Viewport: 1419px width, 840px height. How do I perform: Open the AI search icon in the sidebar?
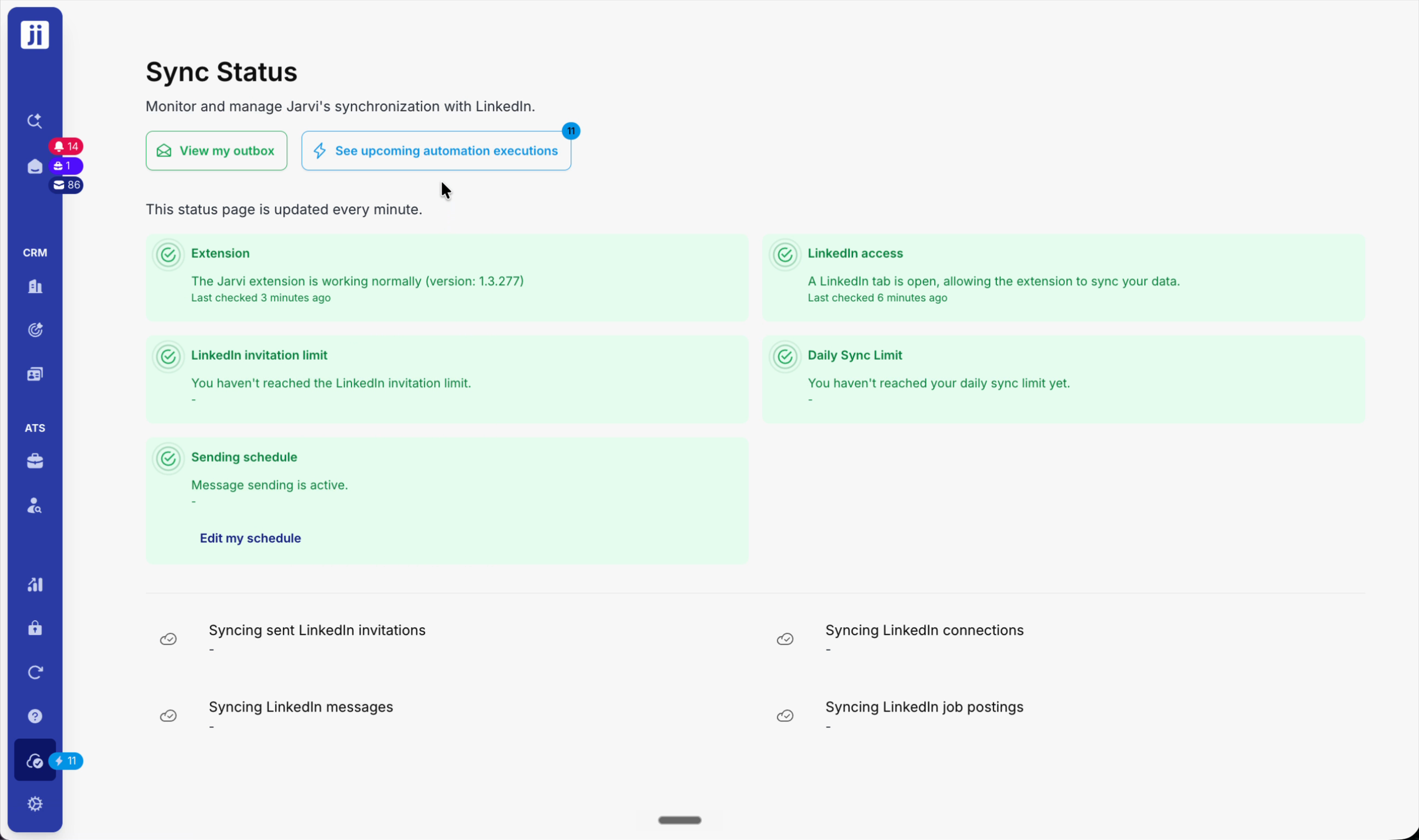(35, 121)
